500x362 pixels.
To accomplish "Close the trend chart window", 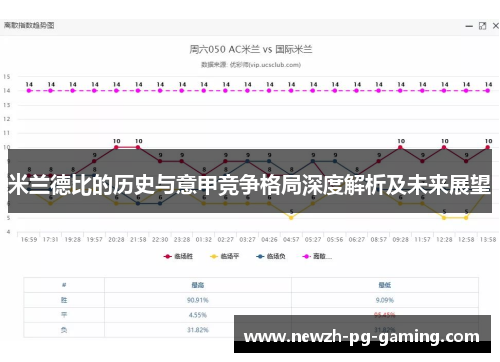I will [x=496, y=26].
